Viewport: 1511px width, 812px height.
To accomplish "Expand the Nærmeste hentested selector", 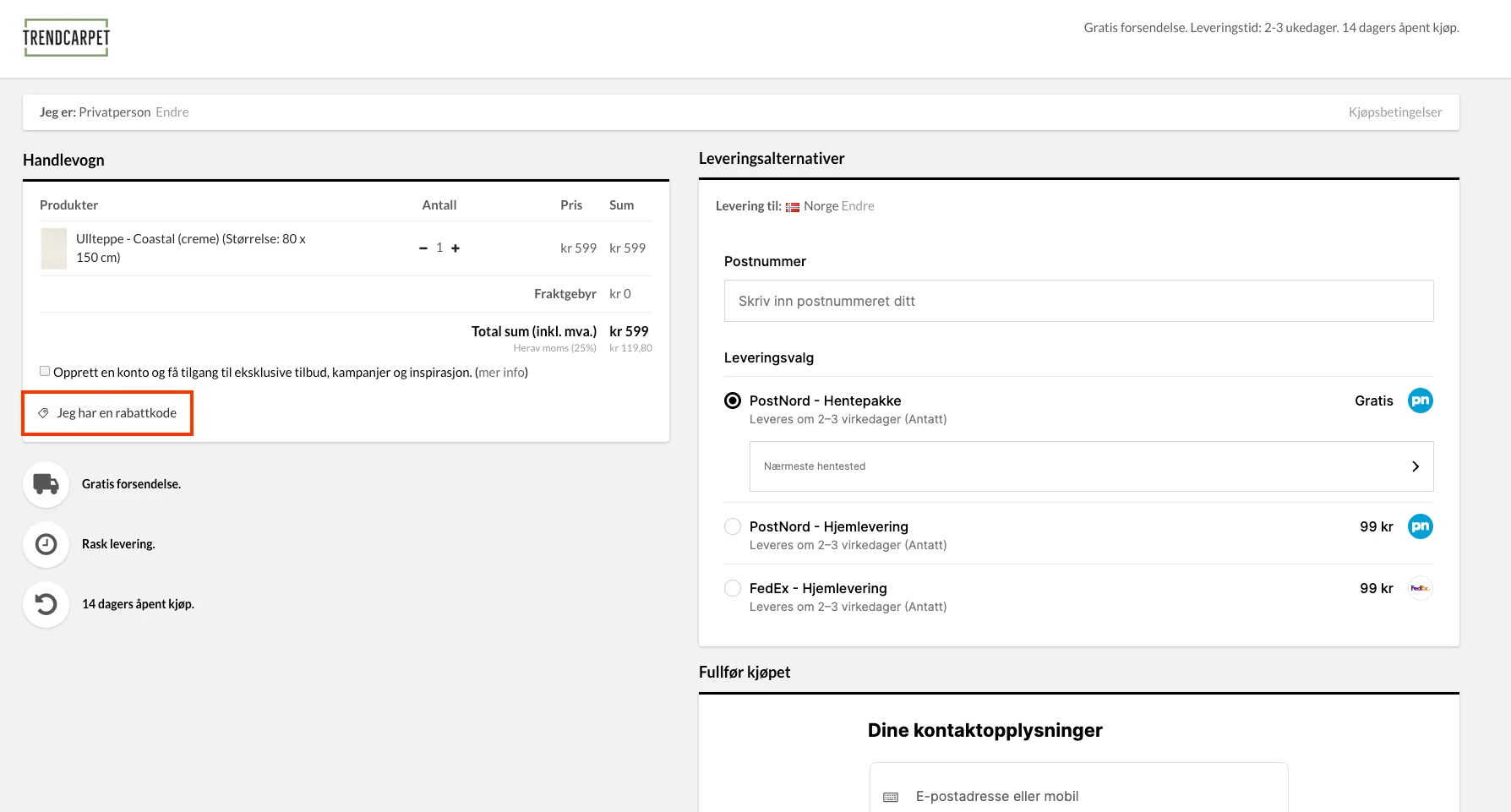I will (1091, 466).
